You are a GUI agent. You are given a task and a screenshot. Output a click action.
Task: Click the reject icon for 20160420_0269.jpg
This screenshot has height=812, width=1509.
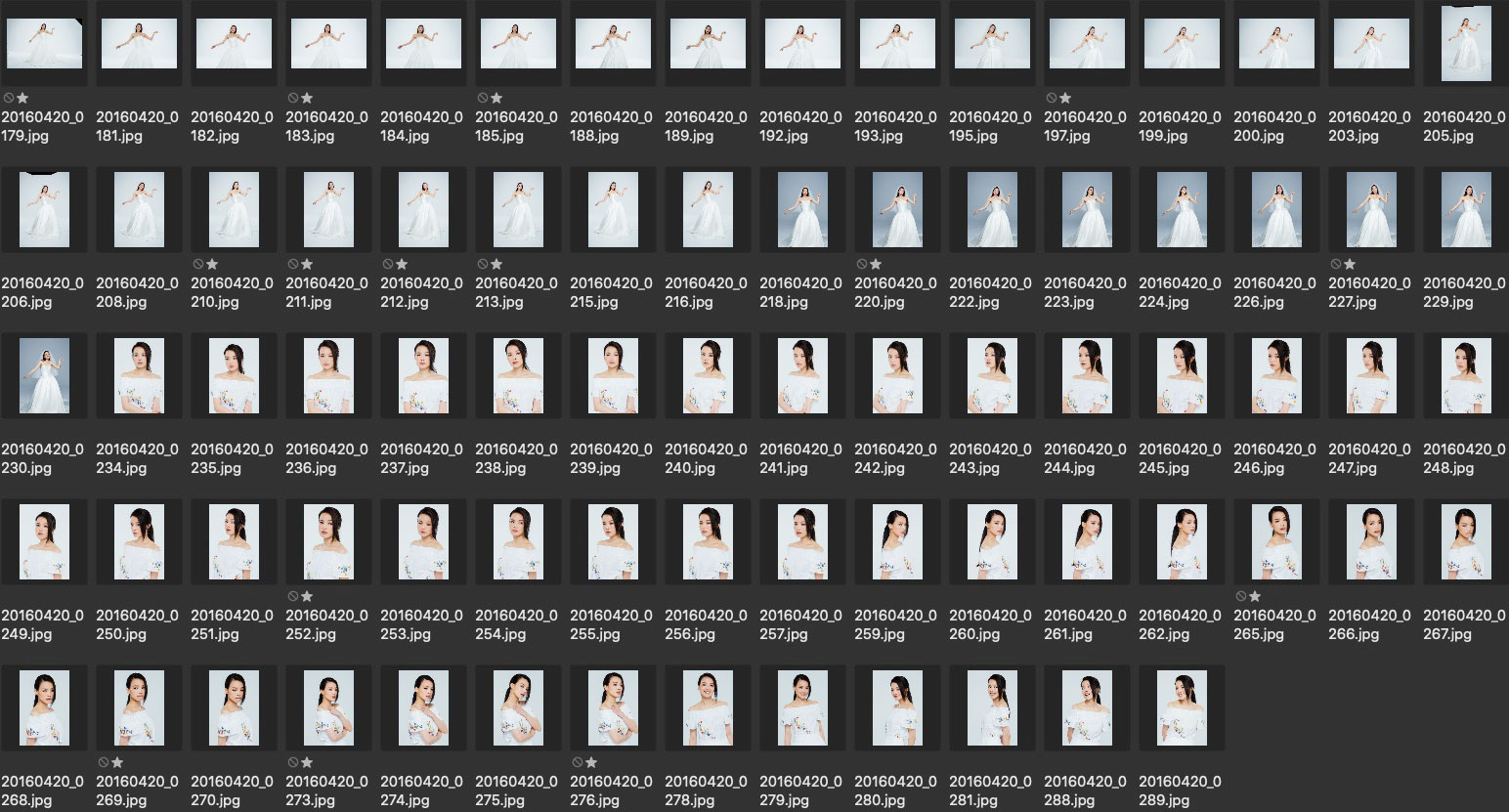(x=104, y=762)
